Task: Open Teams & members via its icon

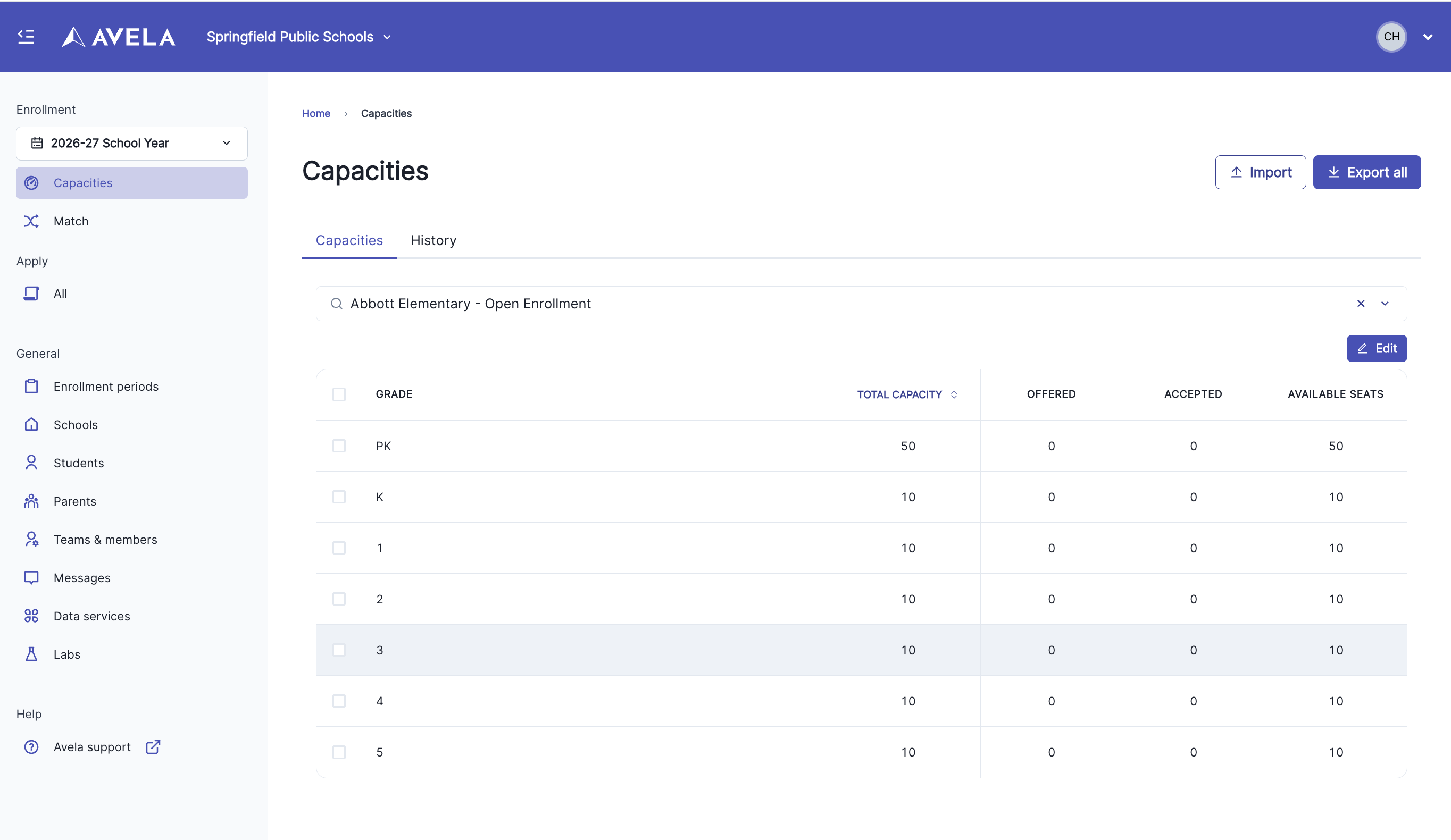Action: click(31, 540)
